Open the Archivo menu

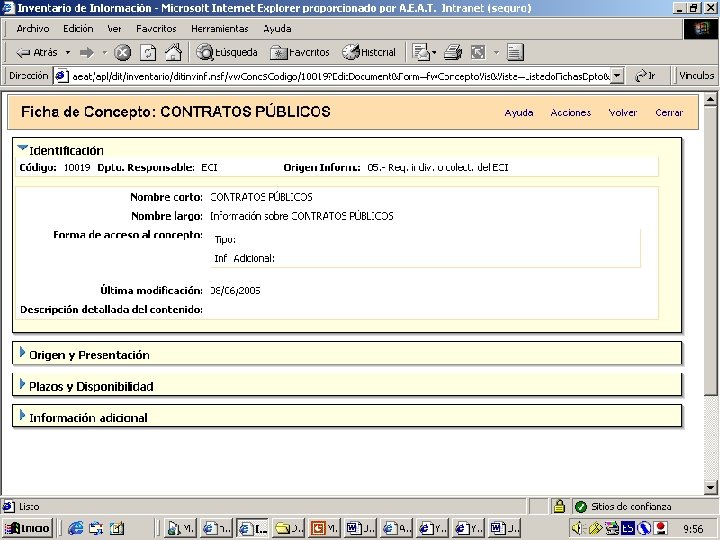point(33,28)
